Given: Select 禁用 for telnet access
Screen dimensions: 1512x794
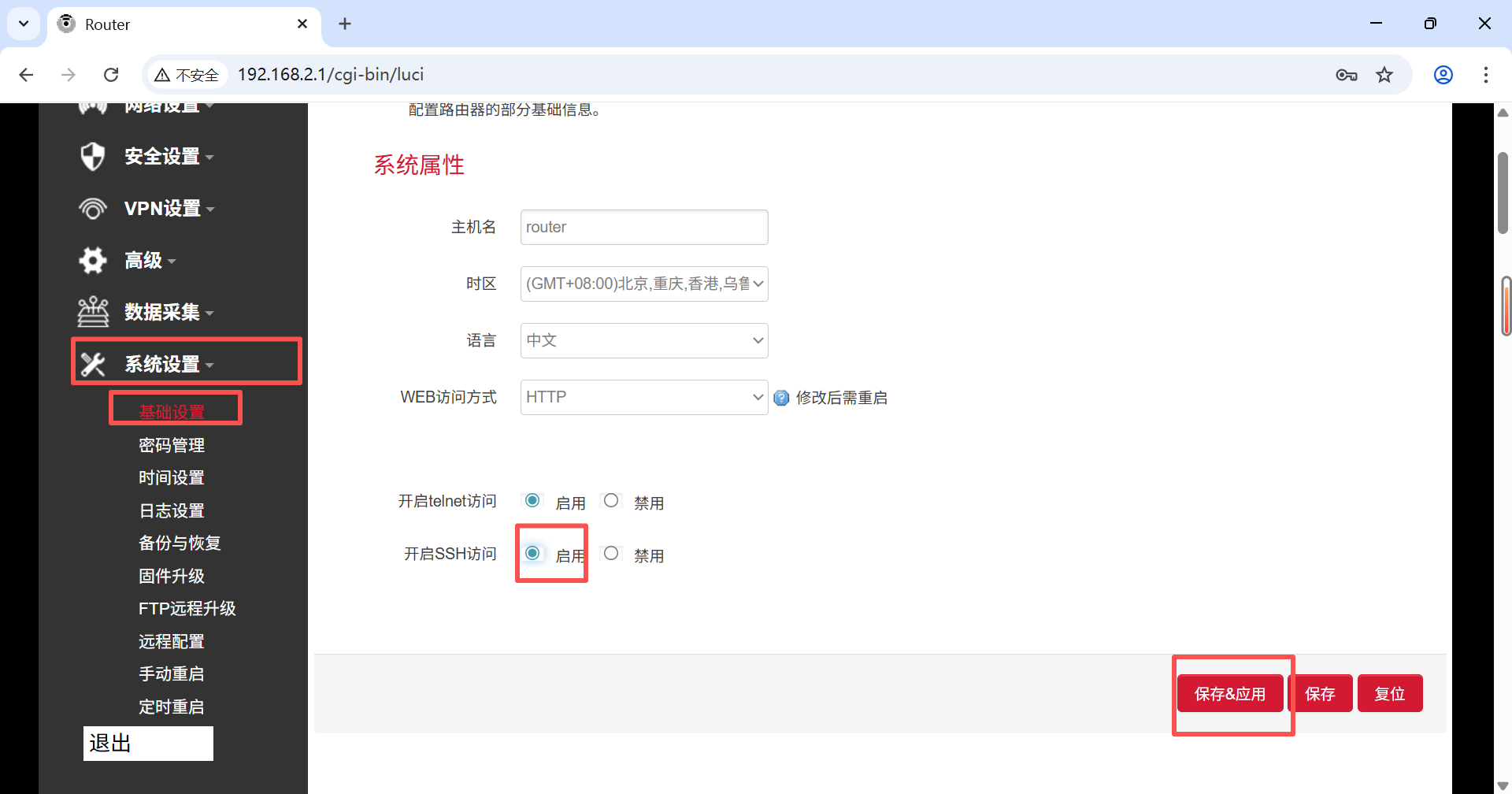Looking at the screenshot, I should pyautogui.click(x=612, y=500).
